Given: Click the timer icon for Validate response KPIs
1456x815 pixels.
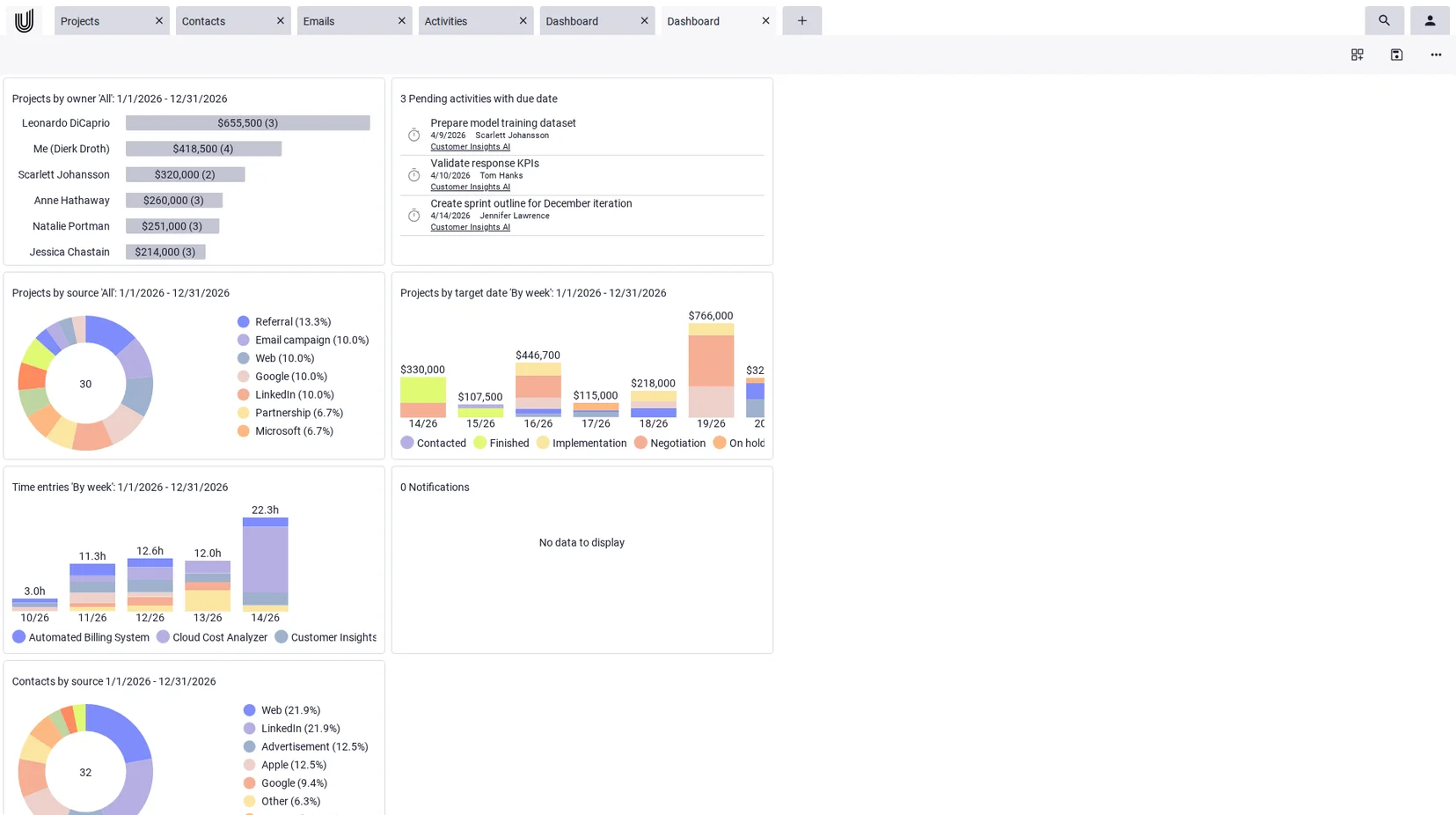Looking at the screenshot, I should pyautogui.click(x=413, y=175).
